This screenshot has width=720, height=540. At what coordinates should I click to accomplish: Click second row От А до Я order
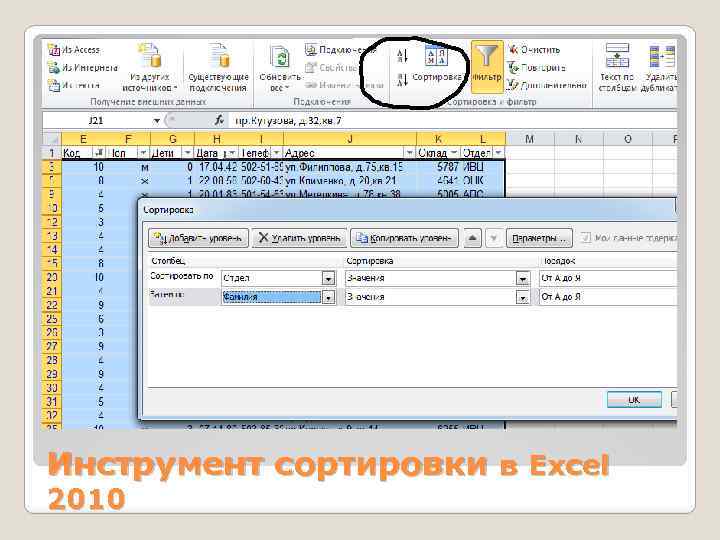click(x=608, y=297)
